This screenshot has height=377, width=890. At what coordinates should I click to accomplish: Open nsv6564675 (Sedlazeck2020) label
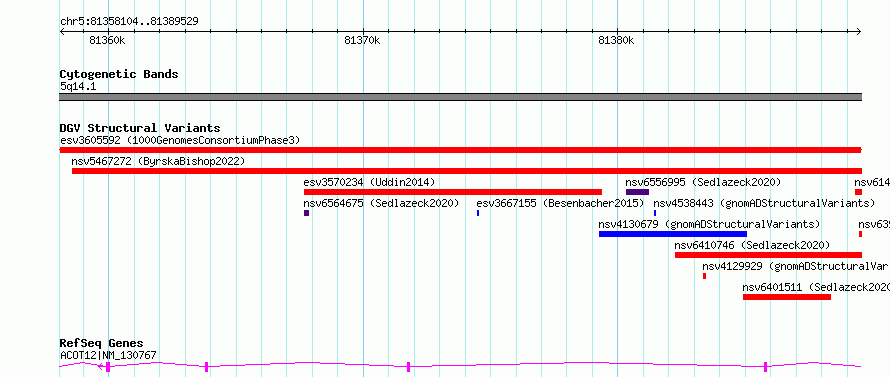[381, 203]
